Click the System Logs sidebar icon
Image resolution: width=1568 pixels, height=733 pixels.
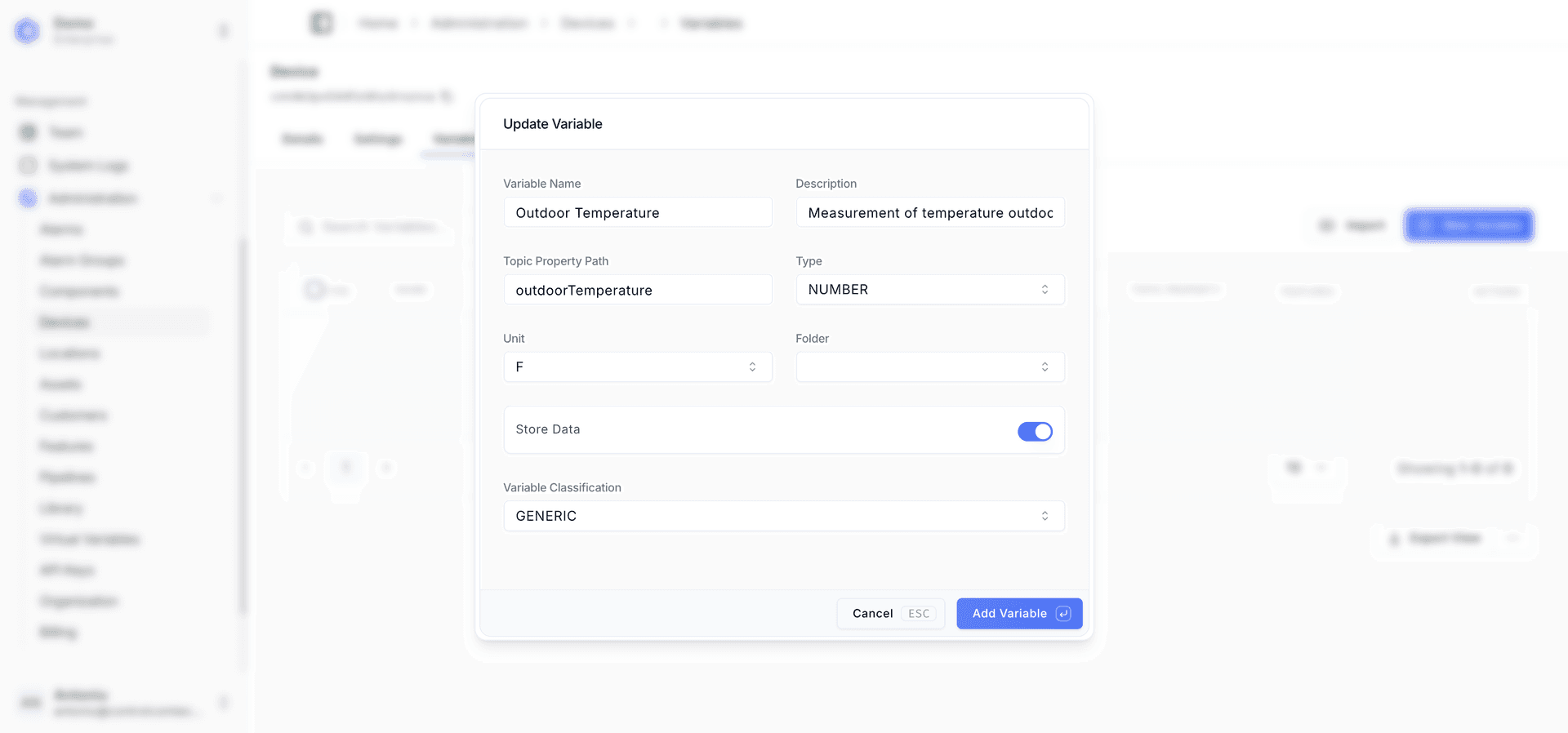point(29,166)
